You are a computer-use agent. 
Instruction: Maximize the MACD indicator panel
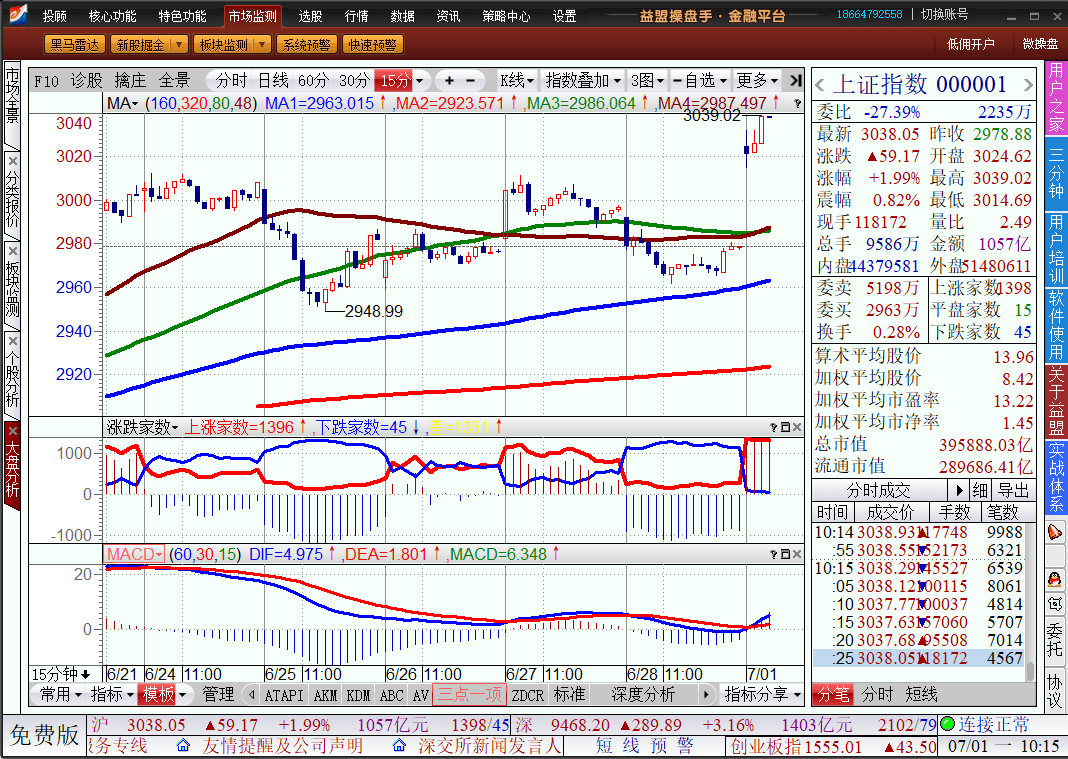[785, 555]
